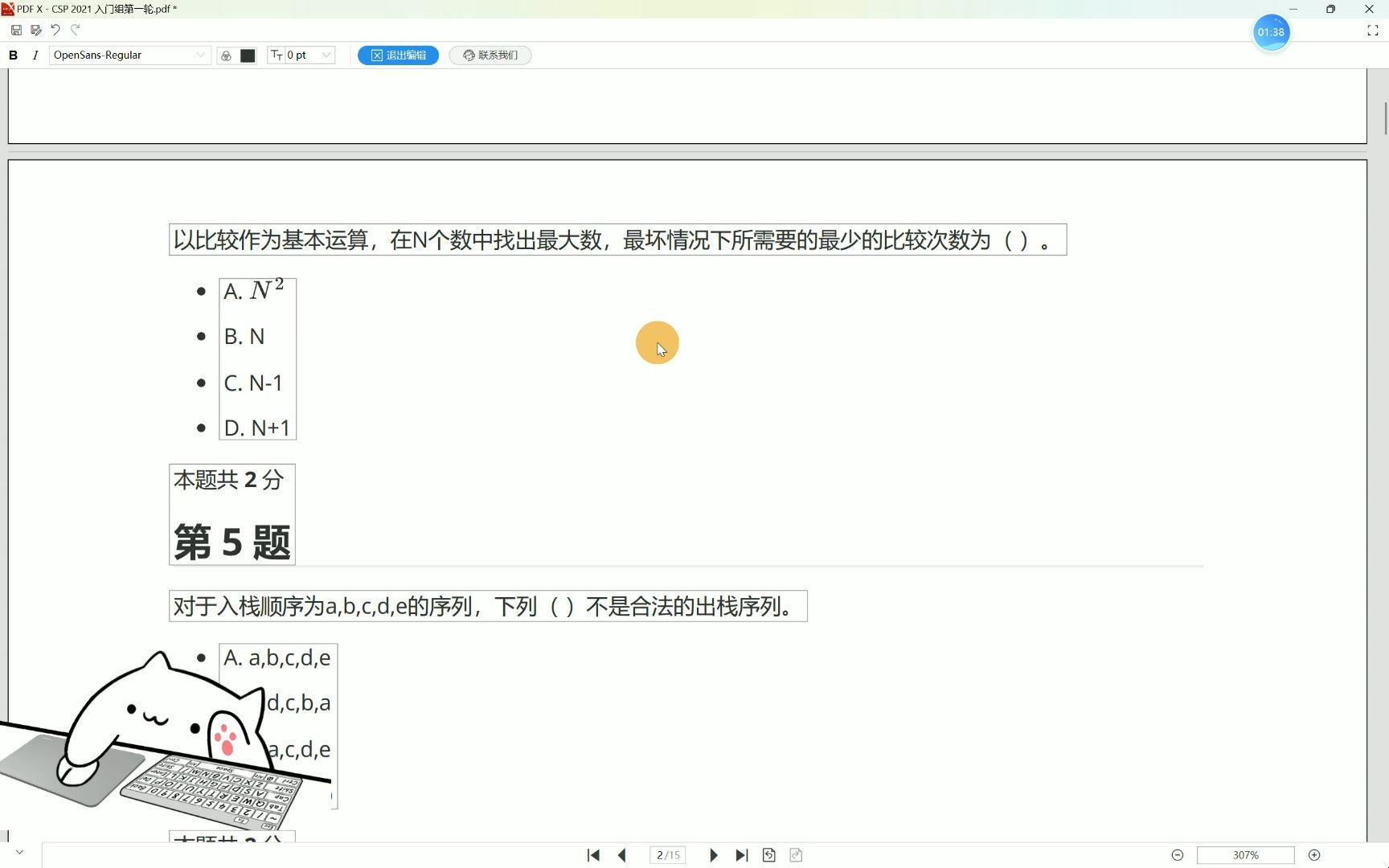Click the page number input field

(668, 854)
